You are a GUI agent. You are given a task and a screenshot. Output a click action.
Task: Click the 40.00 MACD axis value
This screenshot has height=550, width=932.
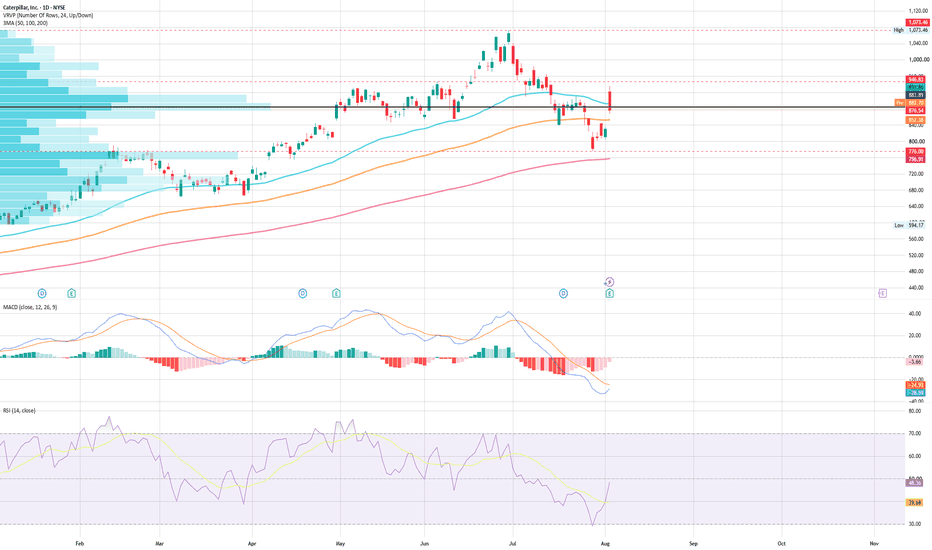915,314
